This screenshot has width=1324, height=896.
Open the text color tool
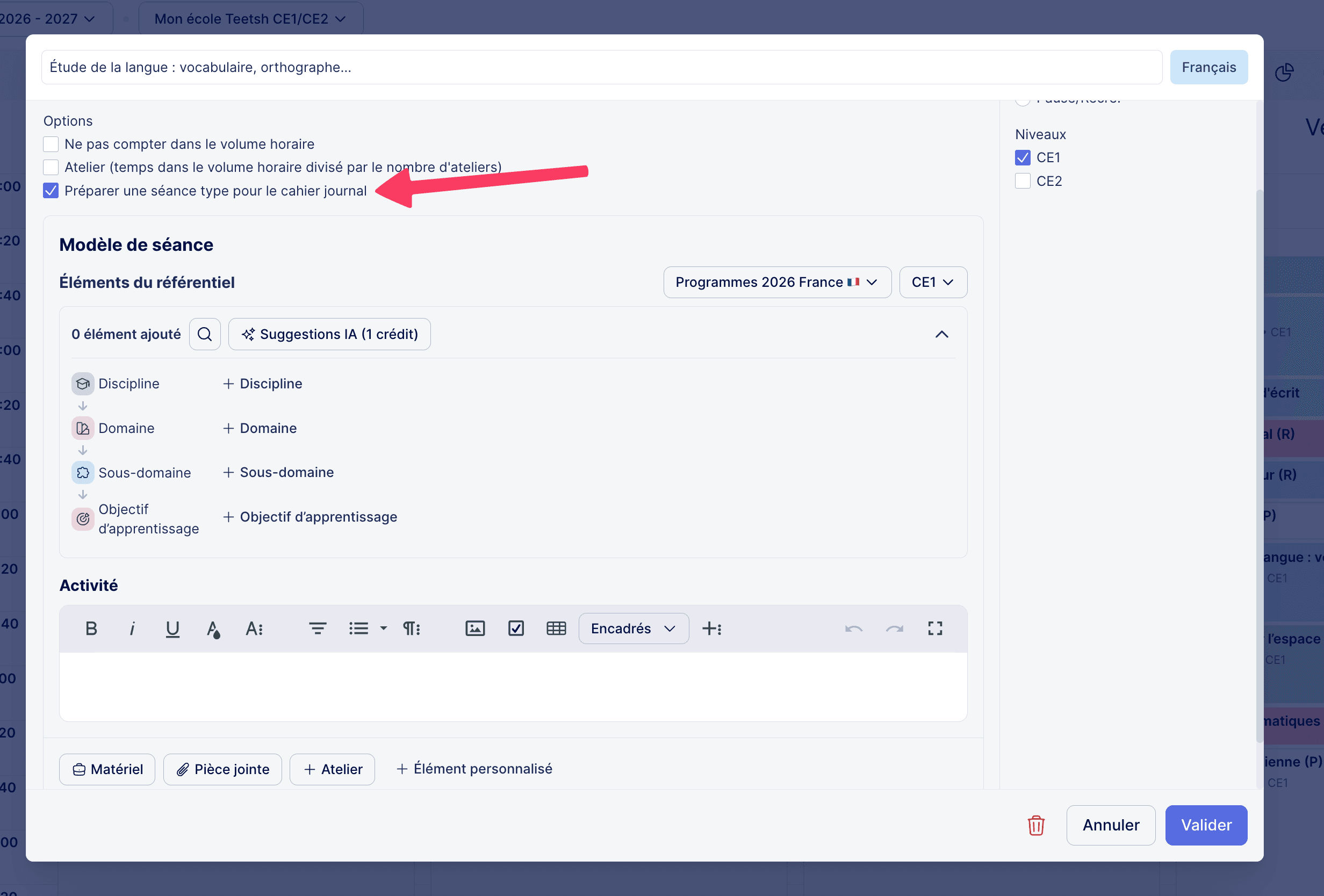pos(213,628)
